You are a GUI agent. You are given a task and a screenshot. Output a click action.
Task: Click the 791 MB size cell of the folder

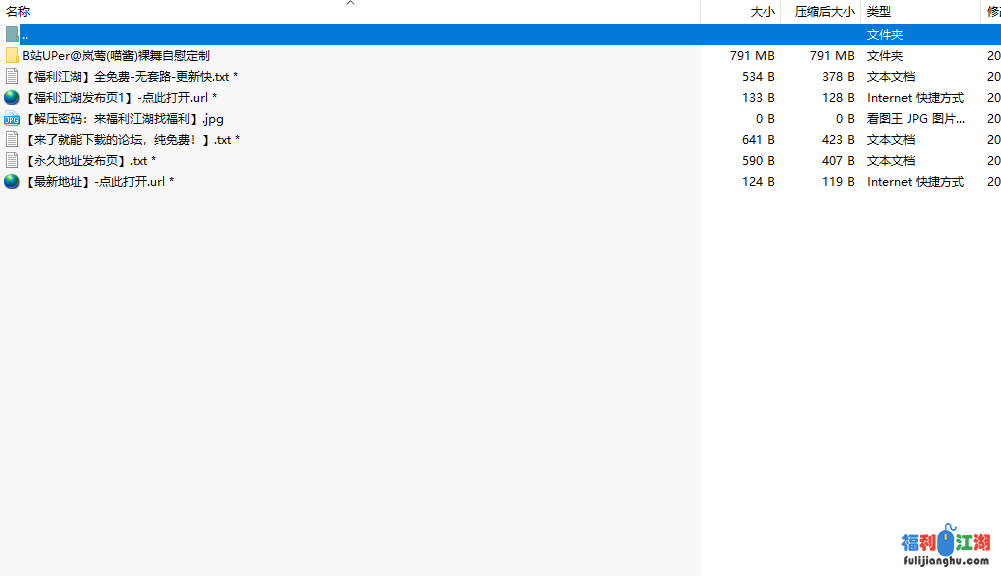752,56
